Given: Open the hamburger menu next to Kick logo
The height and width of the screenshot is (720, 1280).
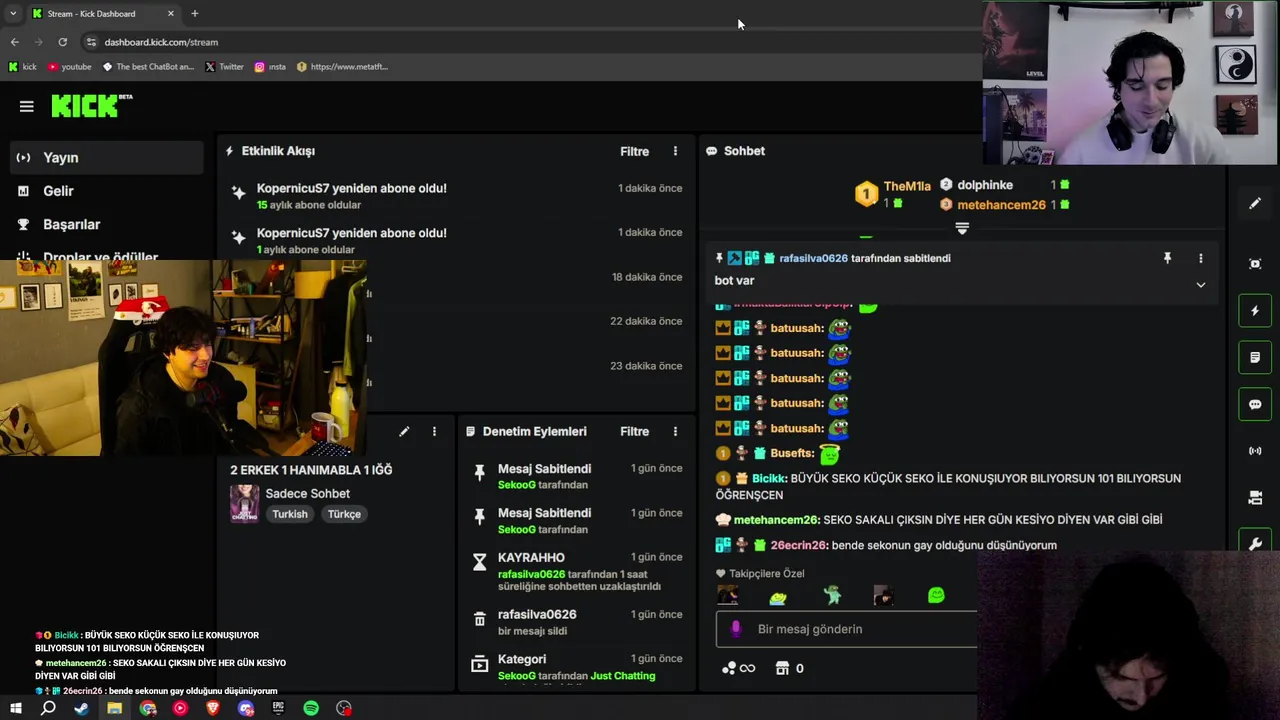Looking at the screenshot, I should point(27,106).
